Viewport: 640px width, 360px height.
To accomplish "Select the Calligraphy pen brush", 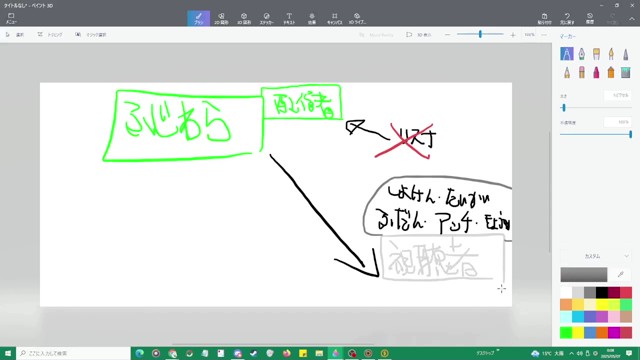I will click(x=581, y=53).
